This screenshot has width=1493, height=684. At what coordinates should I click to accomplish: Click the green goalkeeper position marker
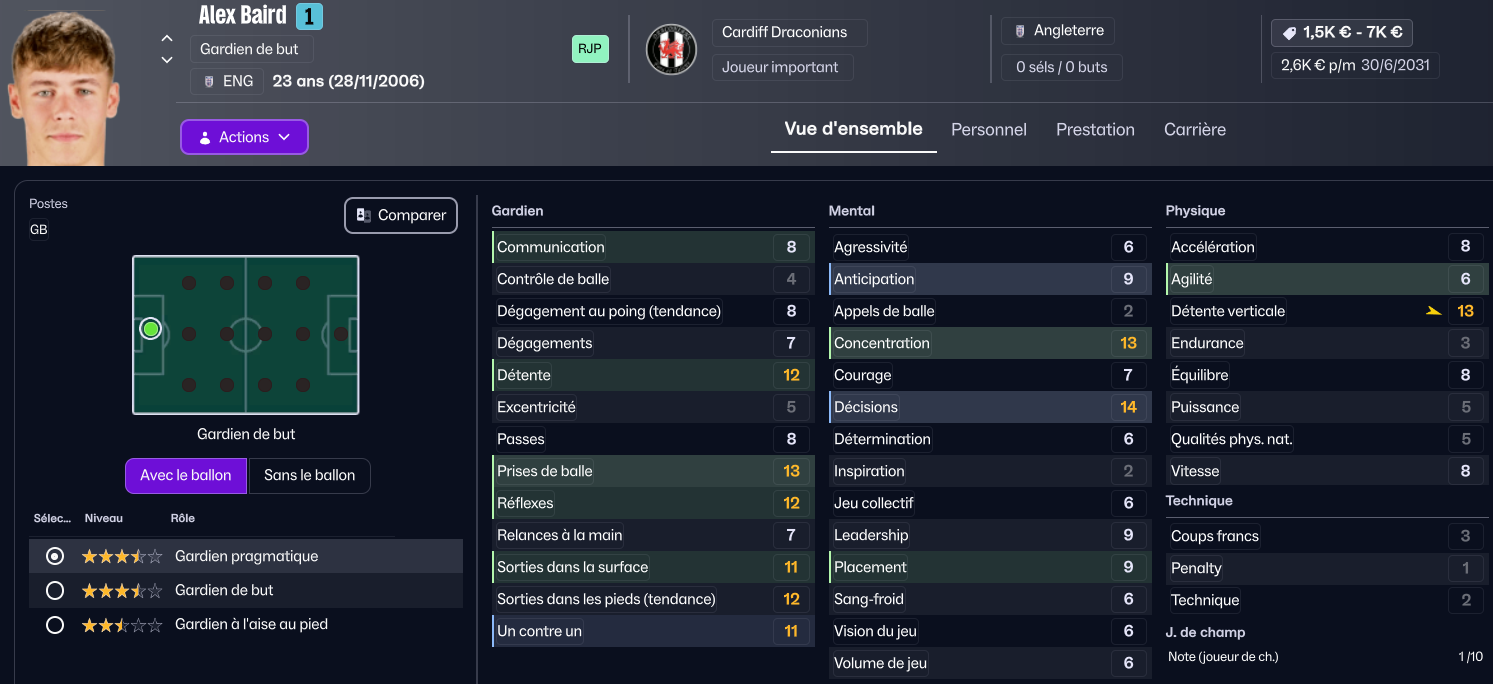pyautogui.click(x=151, y=328)
